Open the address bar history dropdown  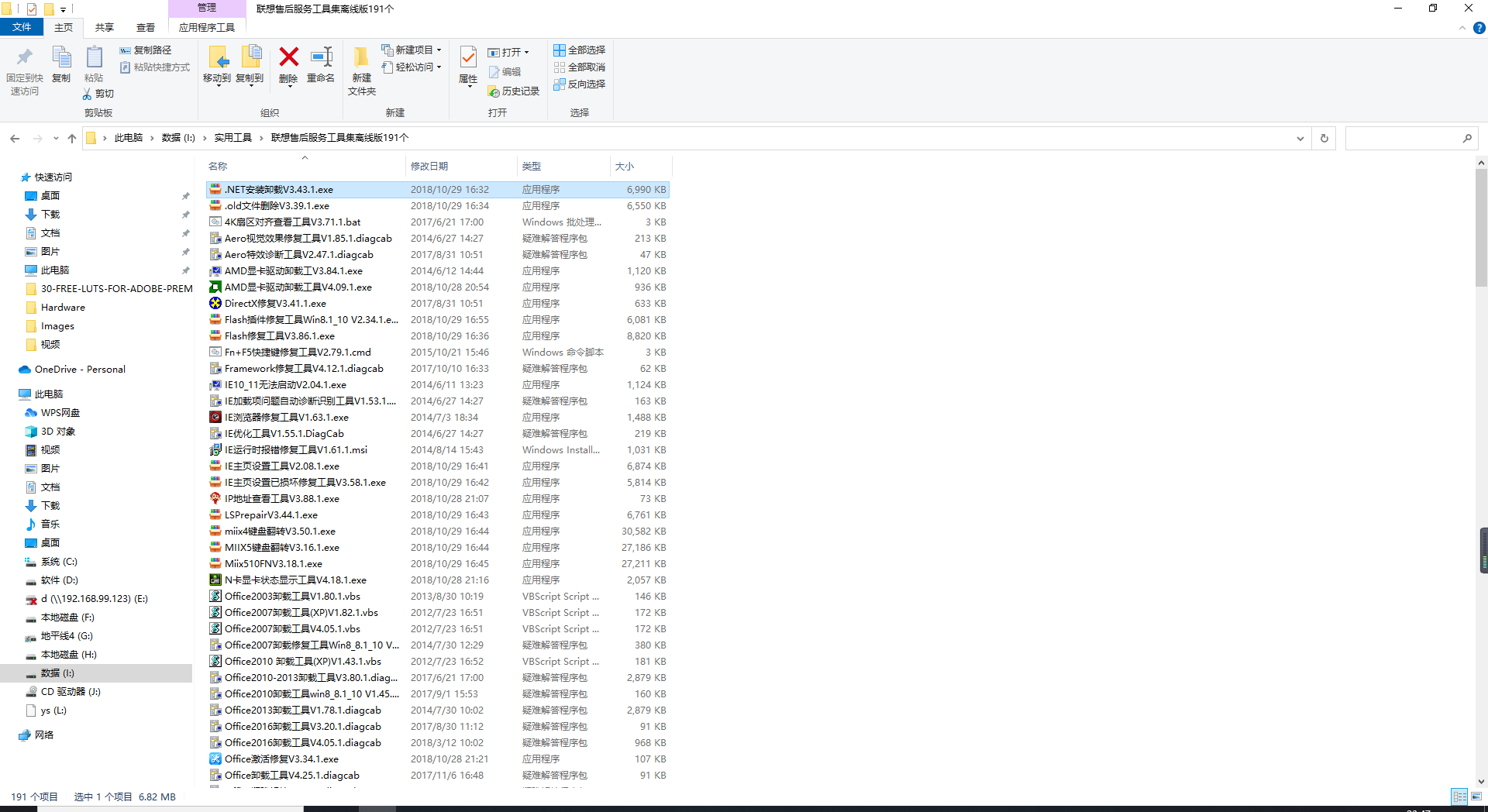coord(1300,139)
